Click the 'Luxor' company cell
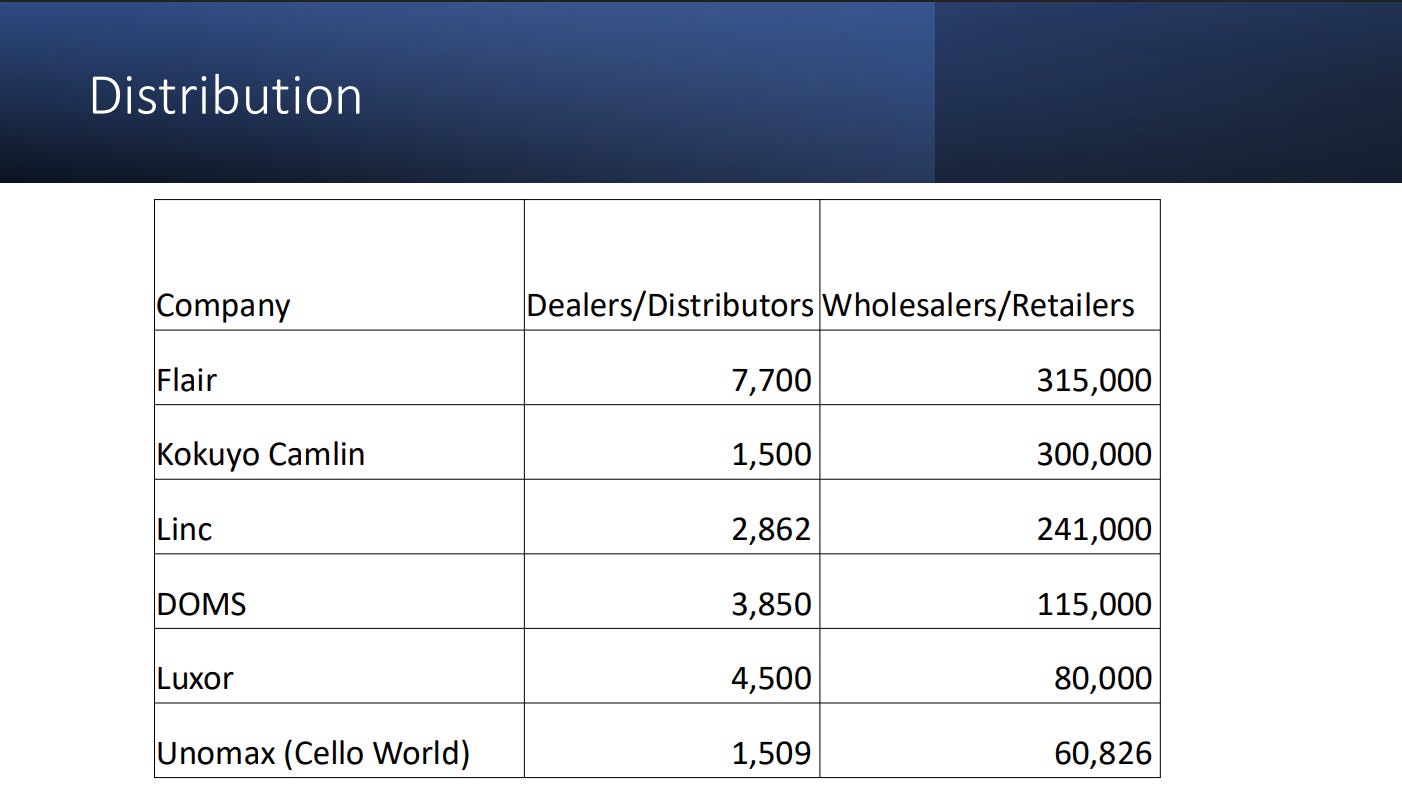The image size is (1402, 794). 339,665
